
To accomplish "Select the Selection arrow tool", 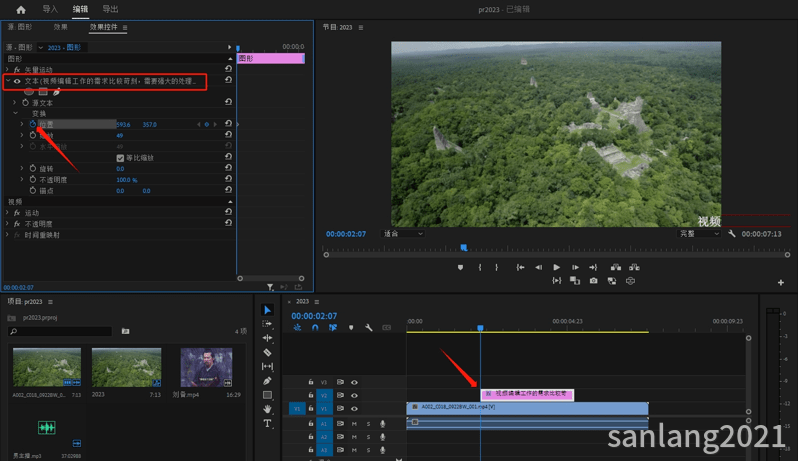I will (267, 310).
